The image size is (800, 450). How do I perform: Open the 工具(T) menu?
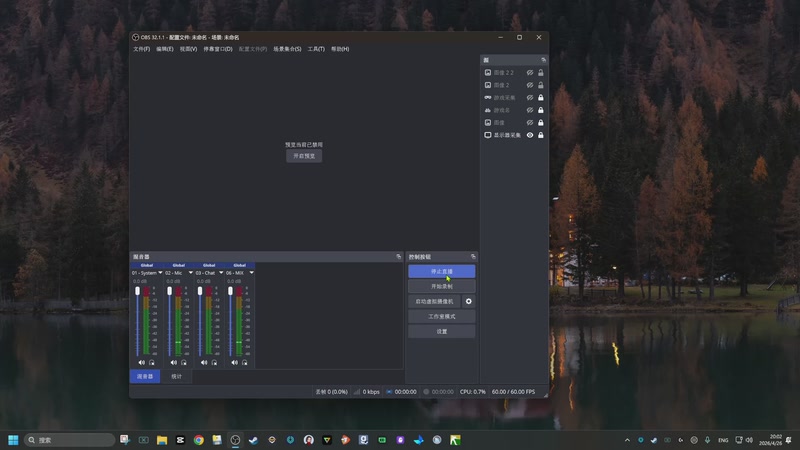tap(316, 49)
